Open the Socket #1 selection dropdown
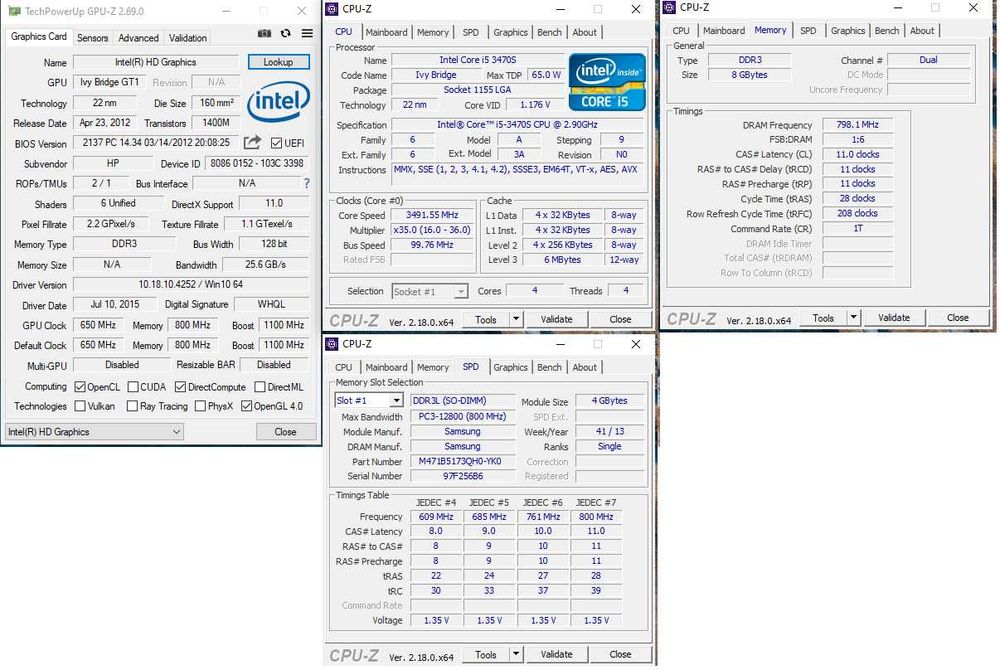1000x670 pixels. pyautogui.click(x=430, y=291)
